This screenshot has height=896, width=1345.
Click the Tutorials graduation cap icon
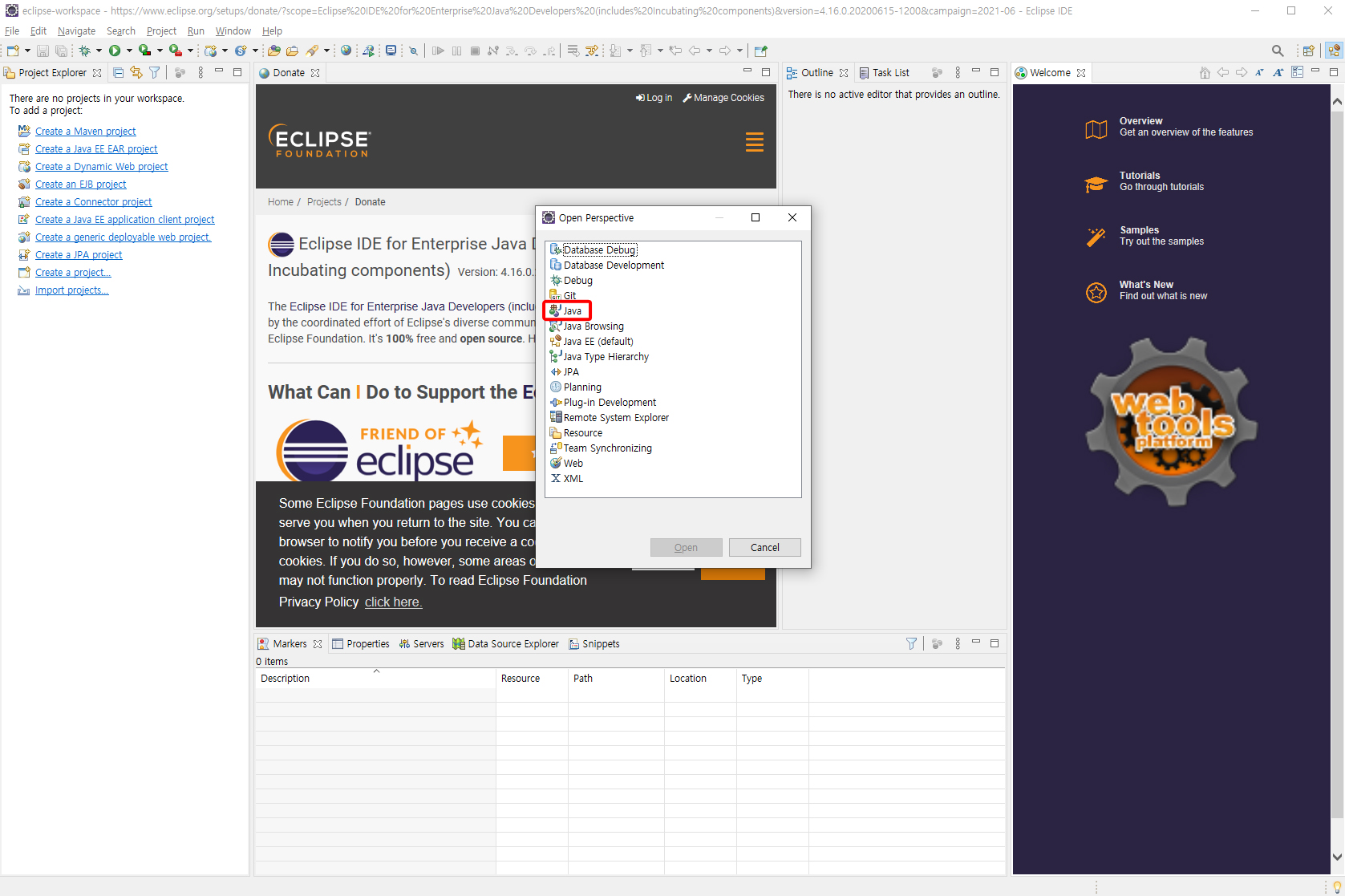[x=1096, y=184]
